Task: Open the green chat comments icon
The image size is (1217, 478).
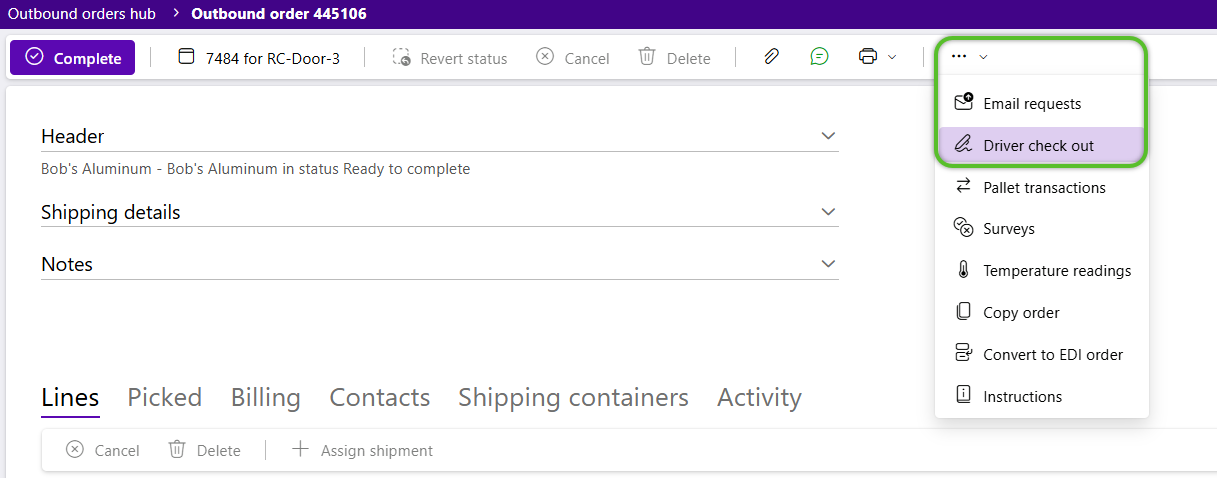Action: 819,57
